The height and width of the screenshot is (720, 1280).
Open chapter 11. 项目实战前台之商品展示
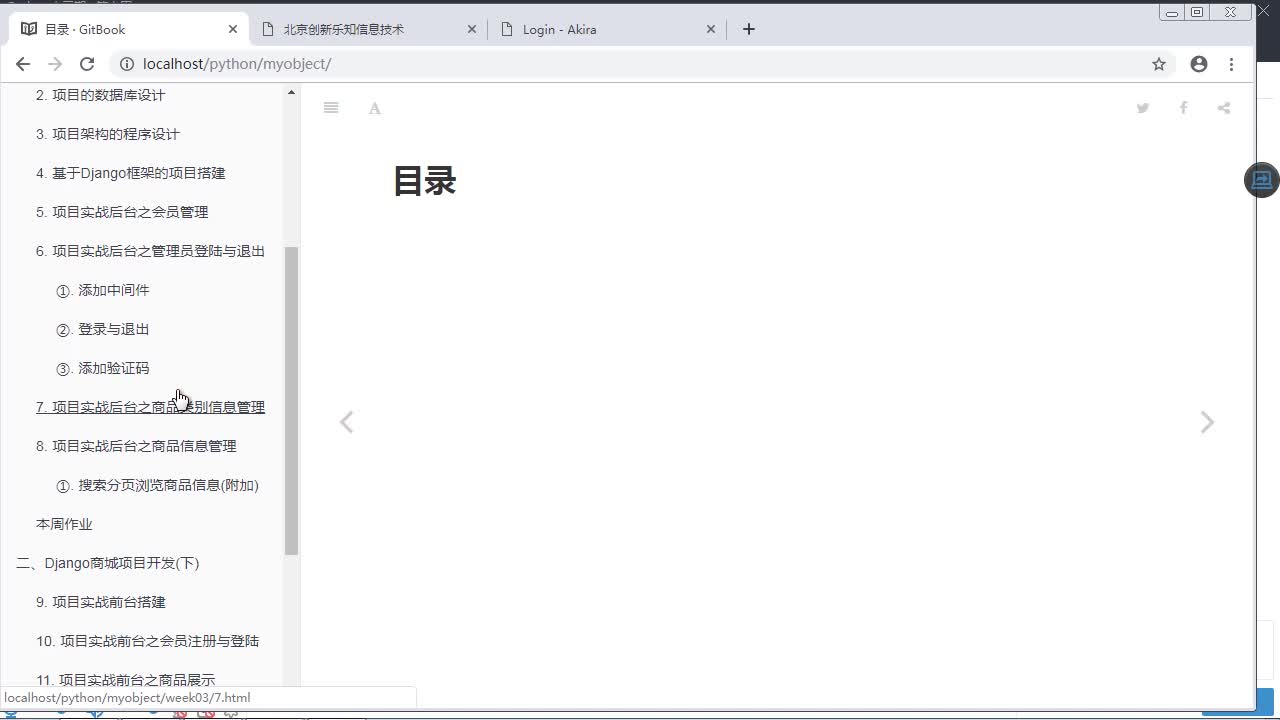126,680
